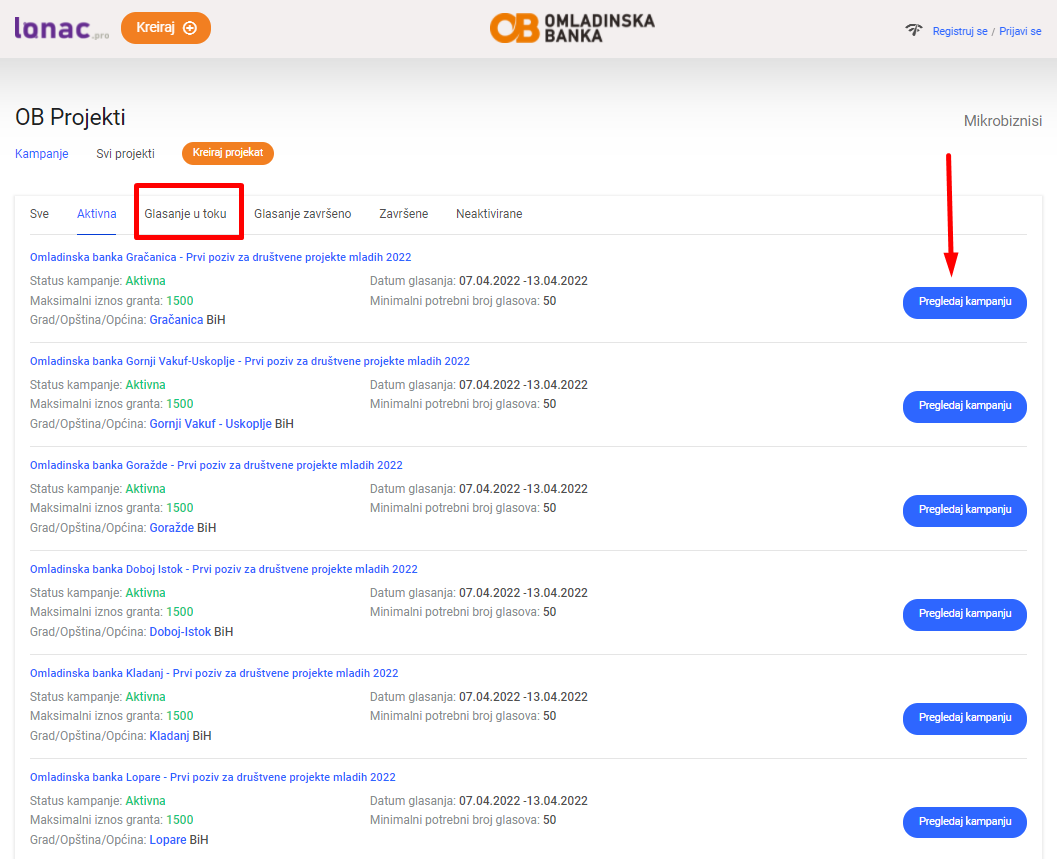Screen dimensions: 1057x859
Task: Click Pregledaj kampanju for Doboj Istok
Action: point(964,614)
